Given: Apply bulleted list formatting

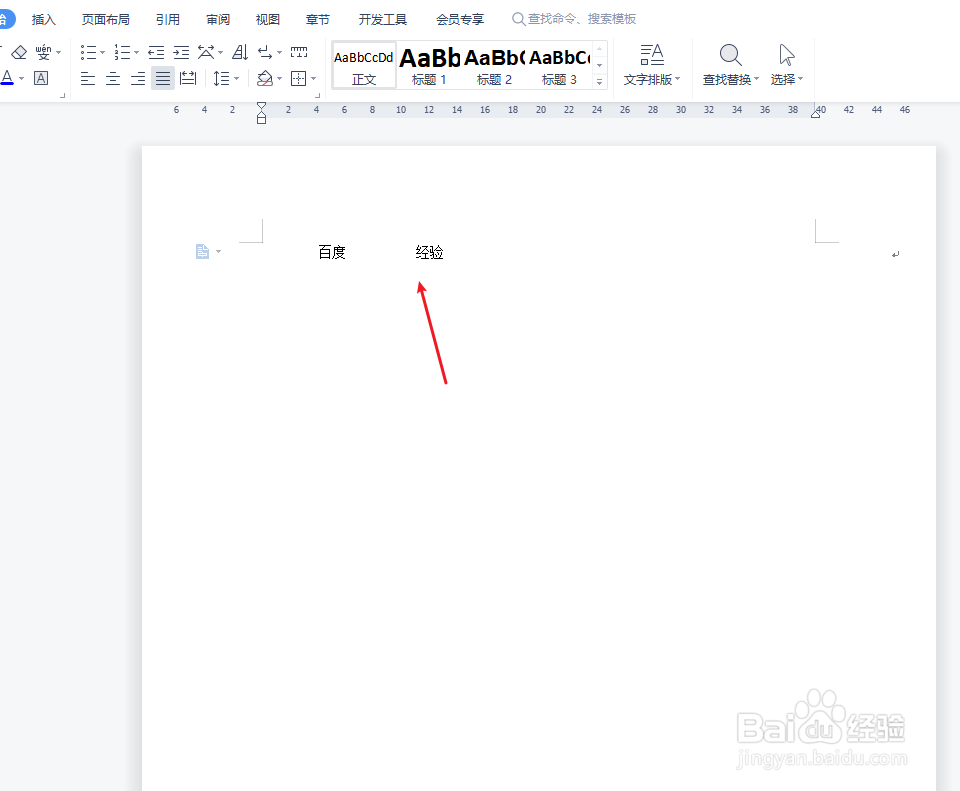Looking at the screenshot, I should click(x=88, y=53).
